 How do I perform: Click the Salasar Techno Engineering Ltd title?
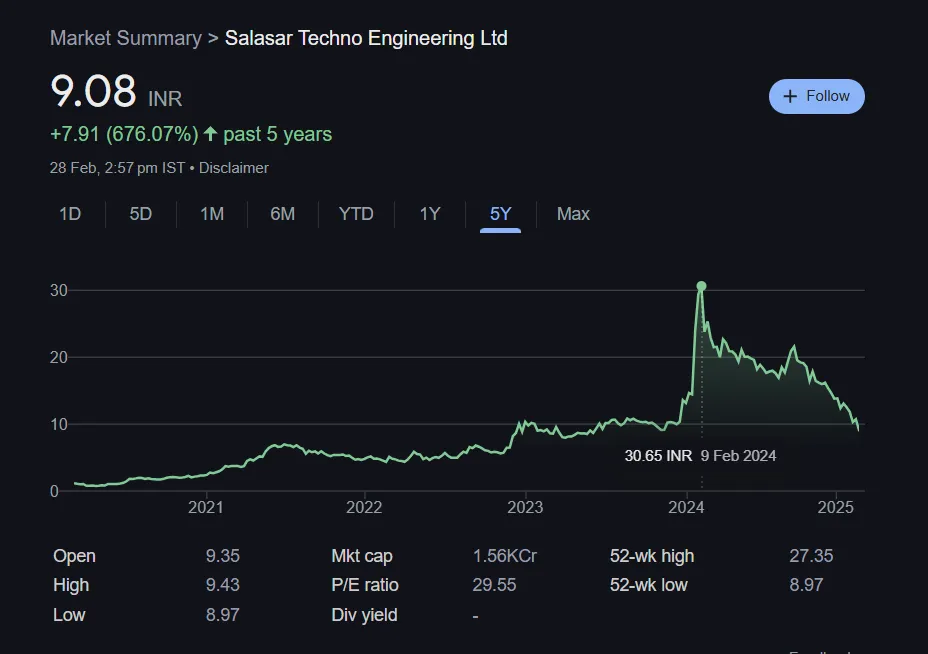366,38
